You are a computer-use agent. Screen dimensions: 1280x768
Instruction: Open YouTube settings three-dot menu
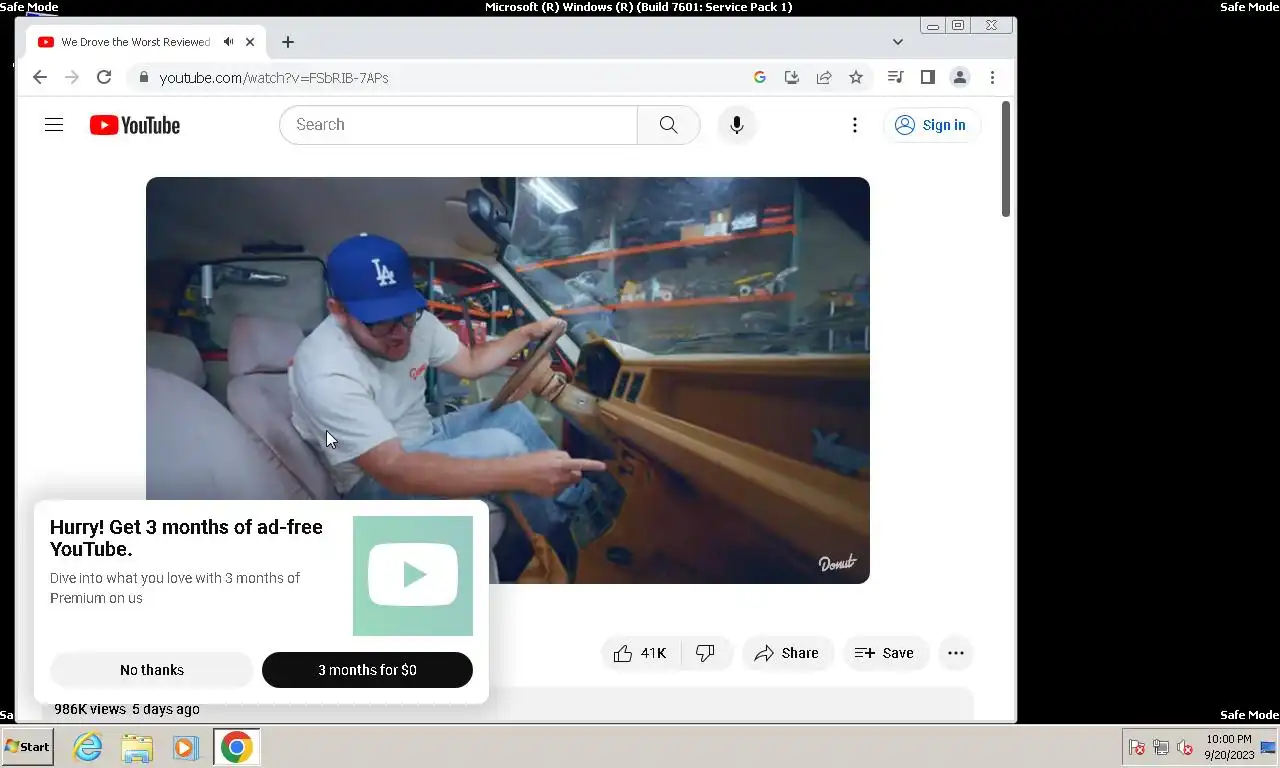(x=854, y=125)
